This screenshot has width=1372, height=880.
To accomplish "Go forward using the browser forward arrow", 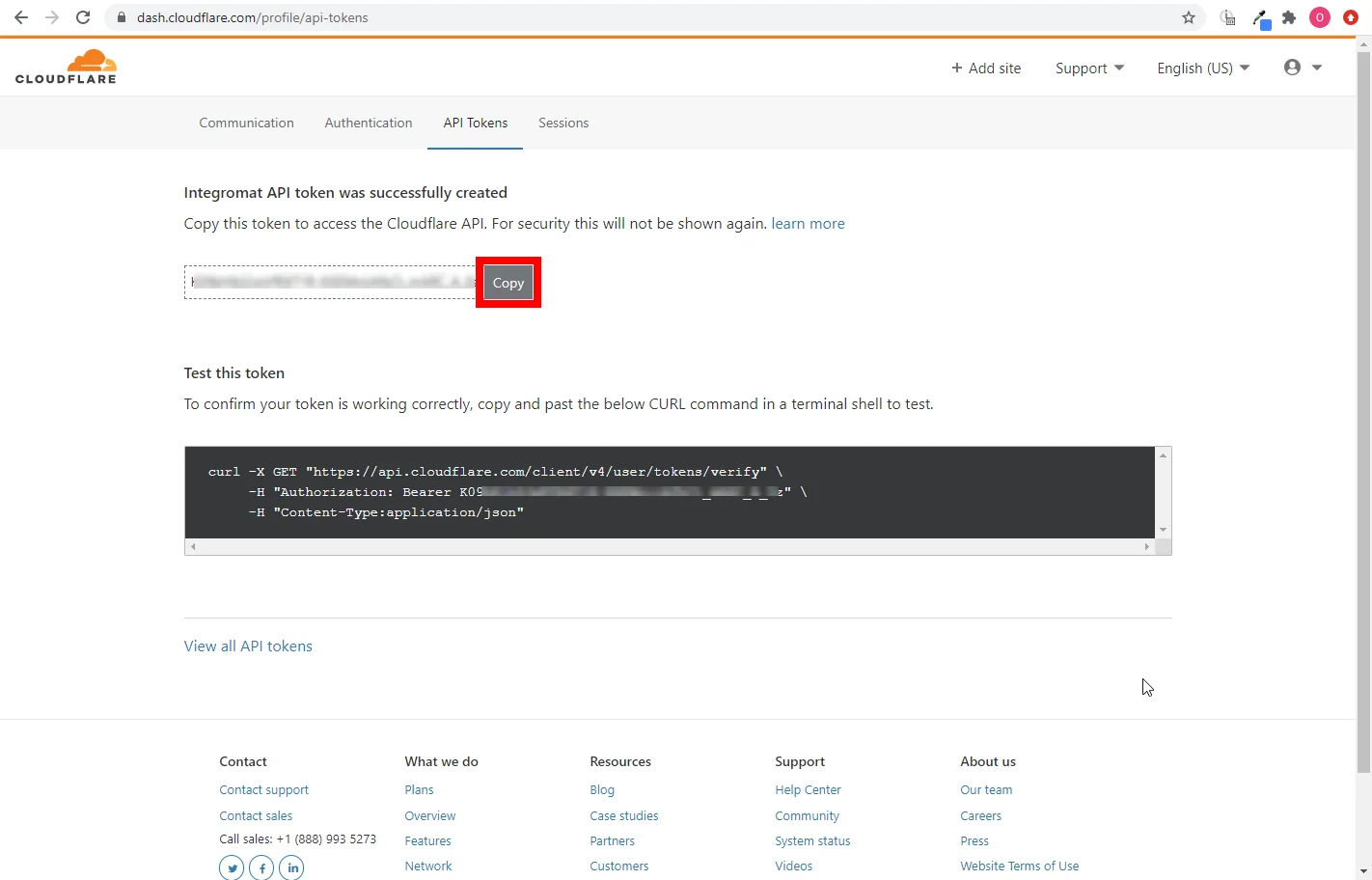I will [x=52, y=17].
